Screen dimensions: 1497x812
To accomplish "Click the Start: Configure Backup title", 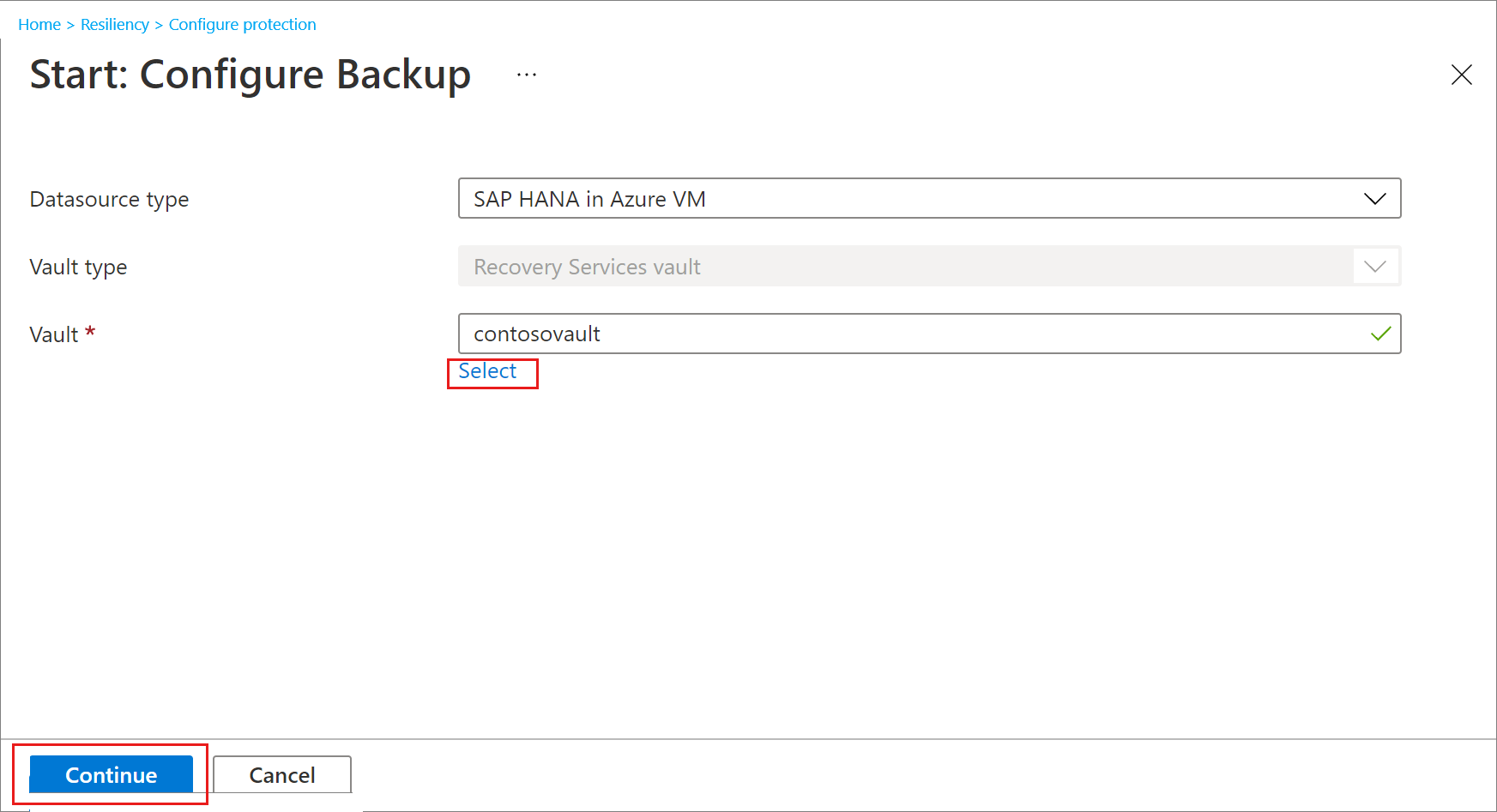I will coord(250,75).
